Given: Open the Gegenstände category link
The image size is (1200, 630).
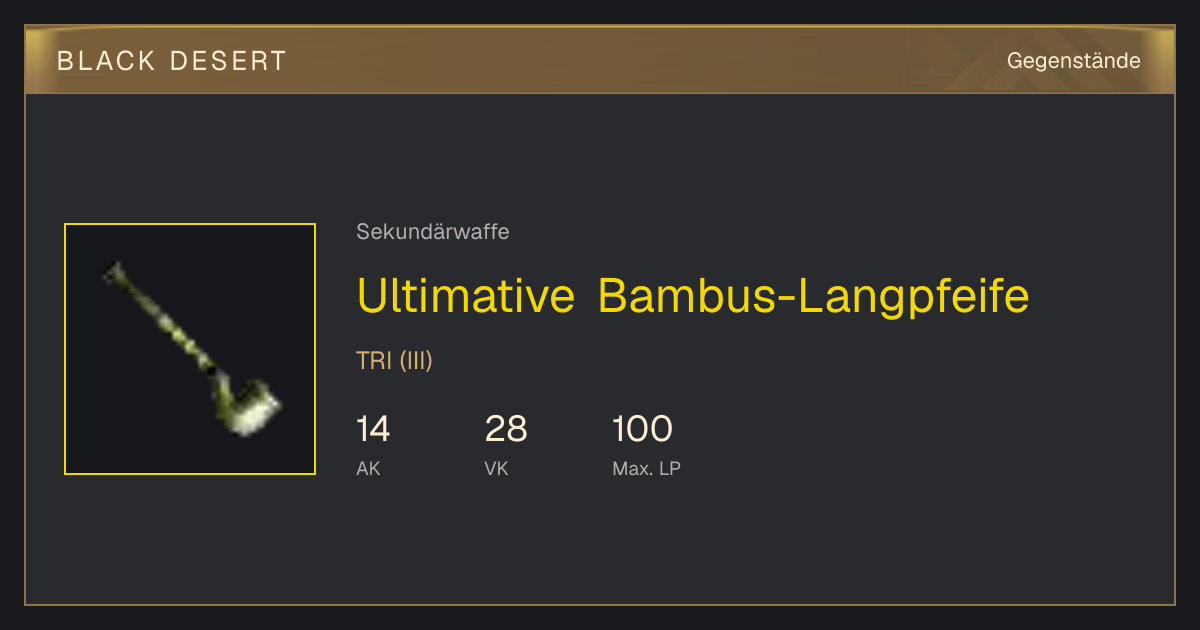Looking at the screenshot, I should tap(1074, 61).
